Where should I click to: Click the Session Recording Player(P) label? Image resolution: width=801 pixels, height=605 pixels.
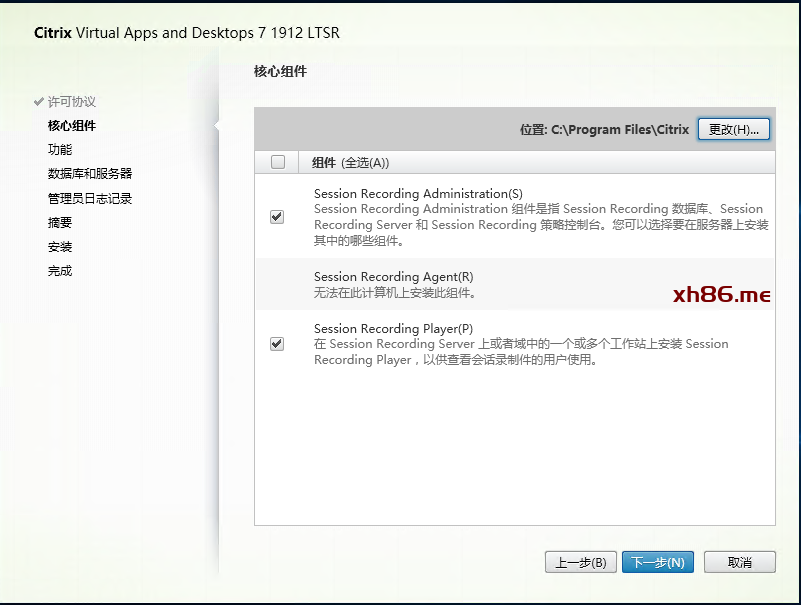393,328
